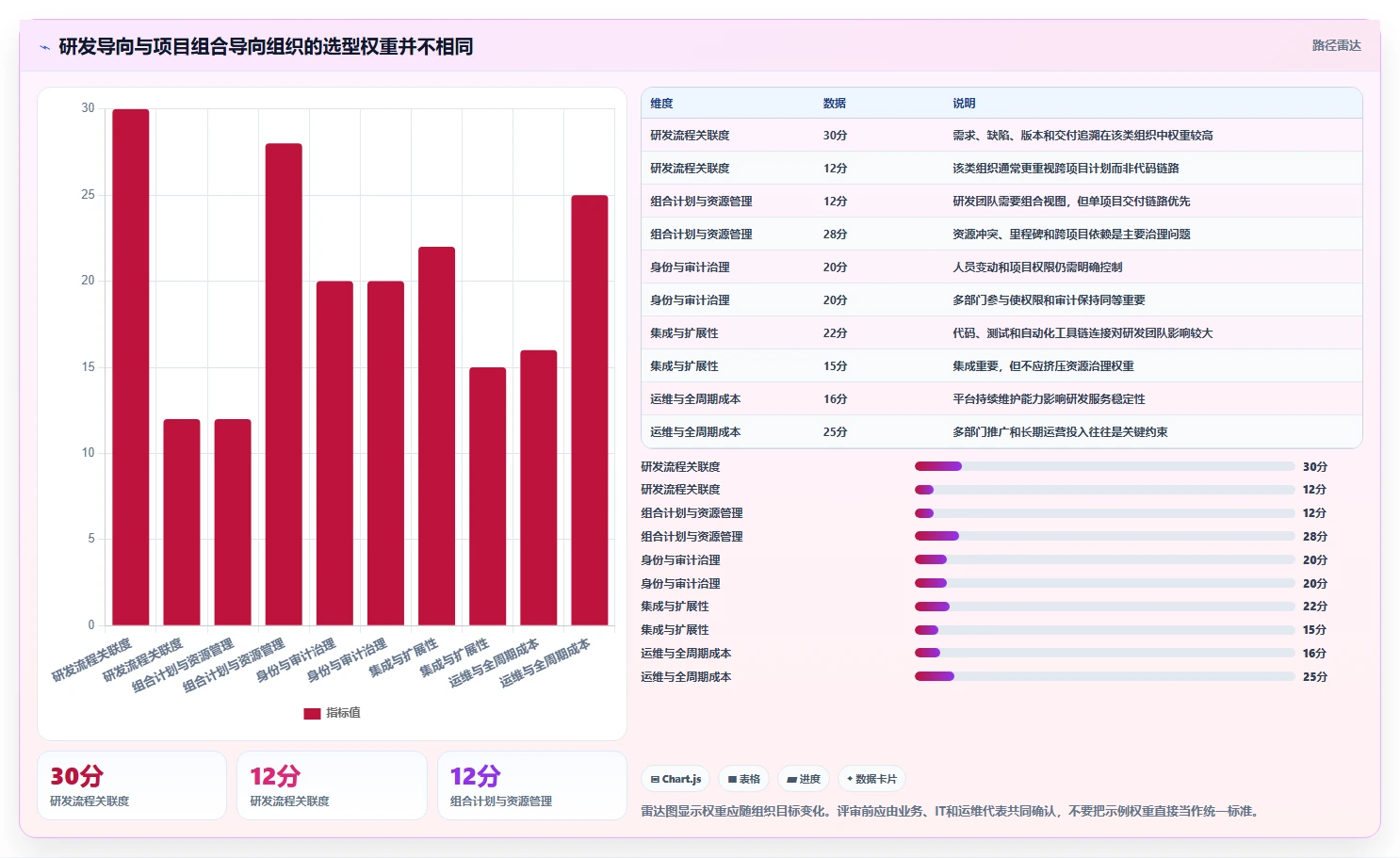Click the table cell reading 15分
This screenshot has width=1400, height=858.
pyautogui.click(x=835, y=366)
